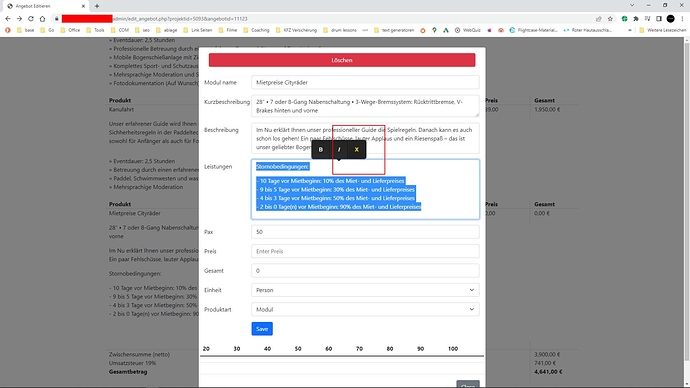
Task: Reload the page
Action: click(x=31, y=18)
